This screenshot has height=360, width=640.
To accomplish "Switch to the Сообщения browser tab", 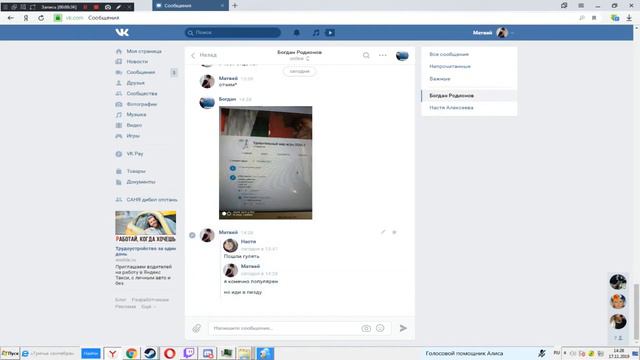I will pyautogui.click(x=190, y=6).
